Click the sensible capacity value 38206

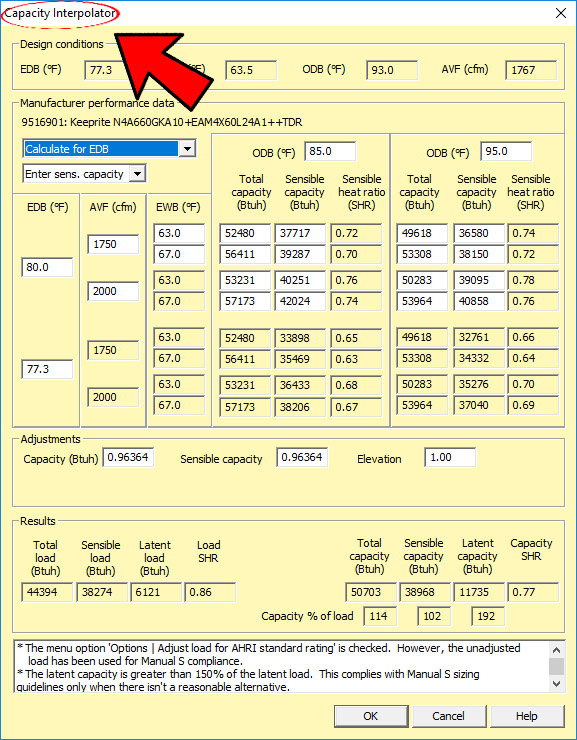click(300, 407)
